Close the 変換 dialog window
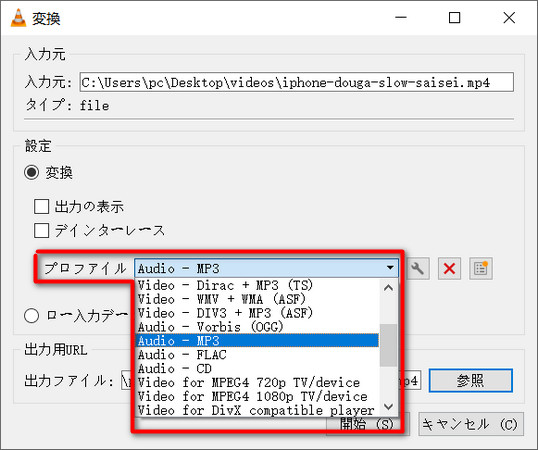The height and width of the screenshot is (450, 538). [x=509, y=17]
